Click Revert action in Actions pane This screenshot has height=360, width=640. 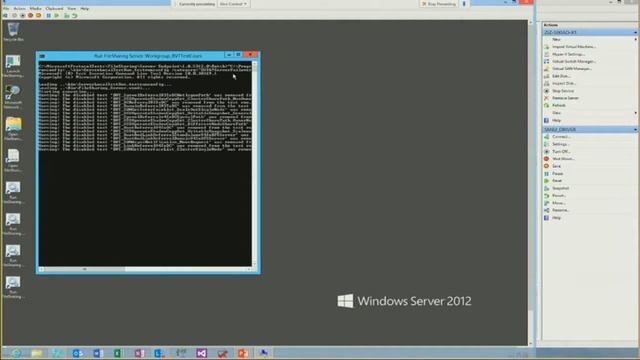pos(559,196)
